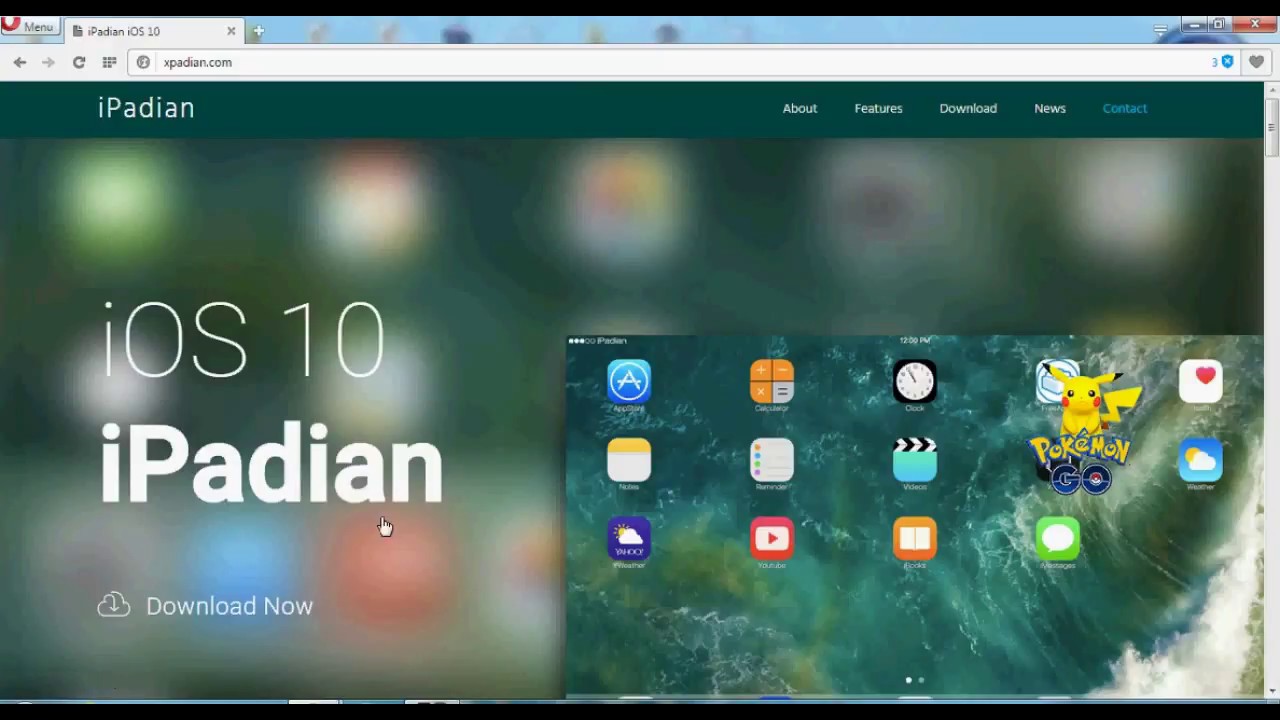
Task: Open the ad blocker shield icon
Action: [x=1227, y=62]
